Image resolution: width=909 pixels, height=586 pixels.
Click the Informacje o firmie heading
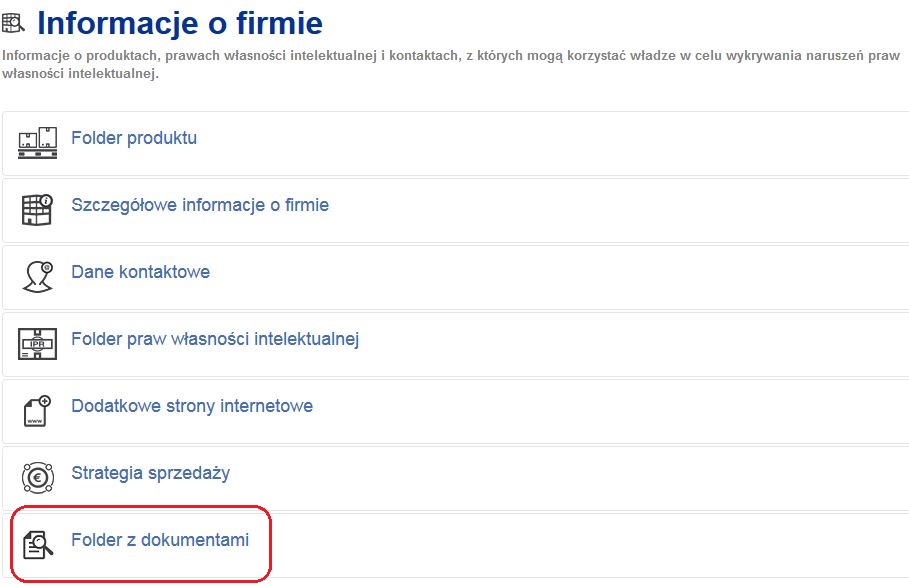point(180,23)
